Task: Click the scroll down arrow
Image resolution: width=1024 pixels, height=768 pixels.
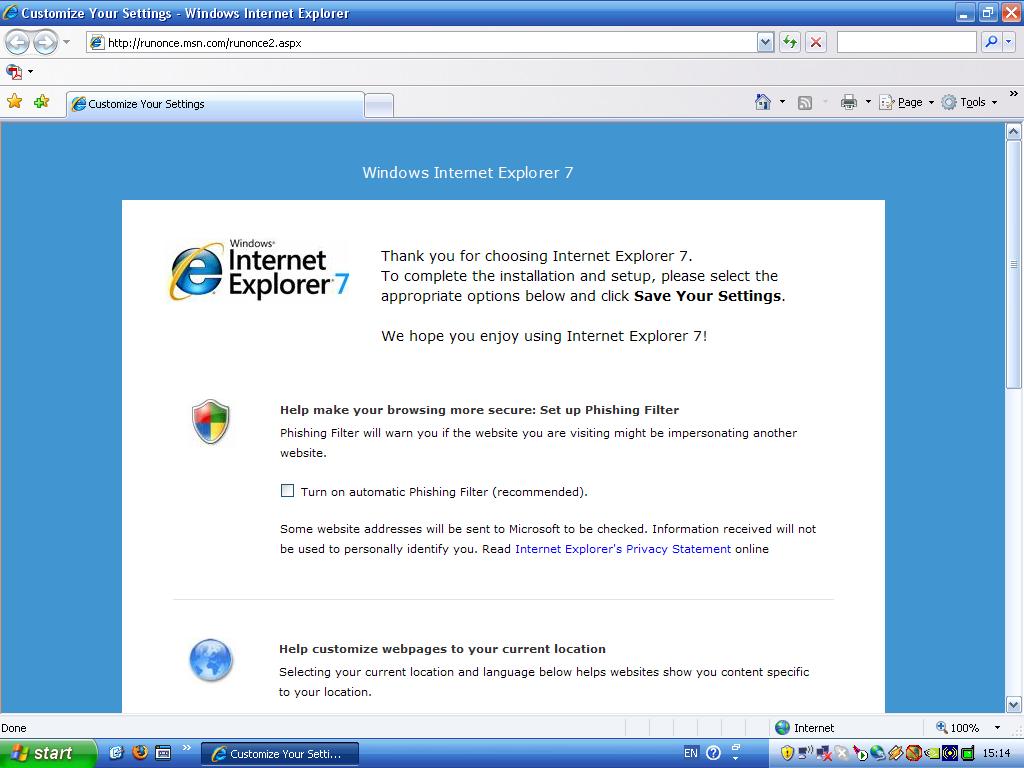Action: [1014, 705]
